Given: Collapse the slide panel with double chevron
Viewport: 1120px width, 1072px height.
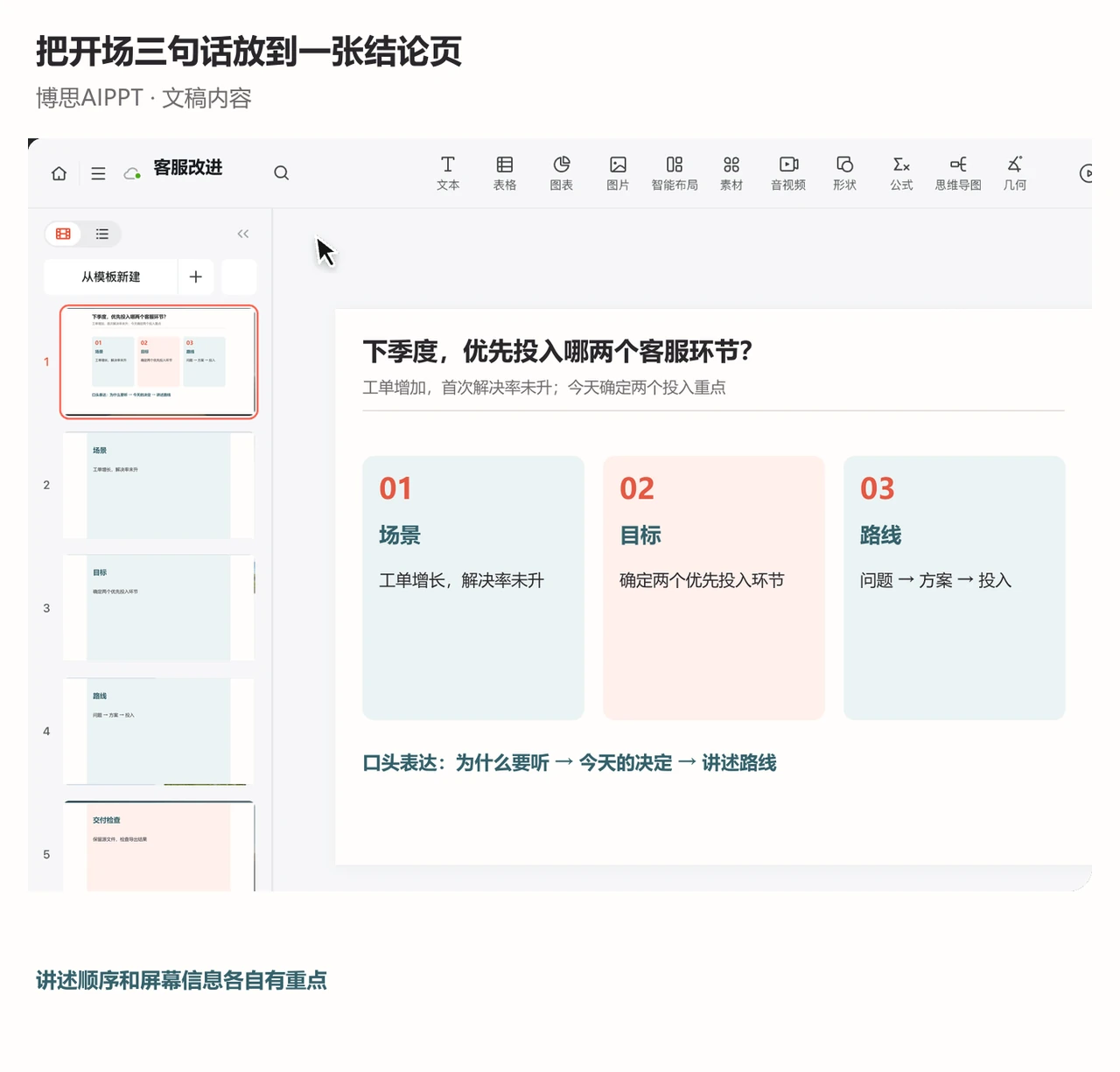Looking at the screenshot, I should [243, 234].
